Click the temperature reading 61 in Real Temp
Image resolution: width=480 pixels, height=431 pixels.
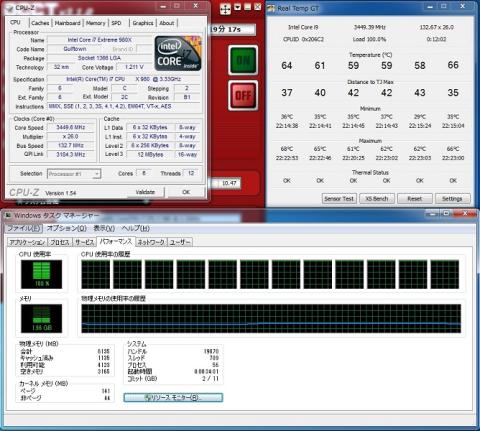(320, 65)
